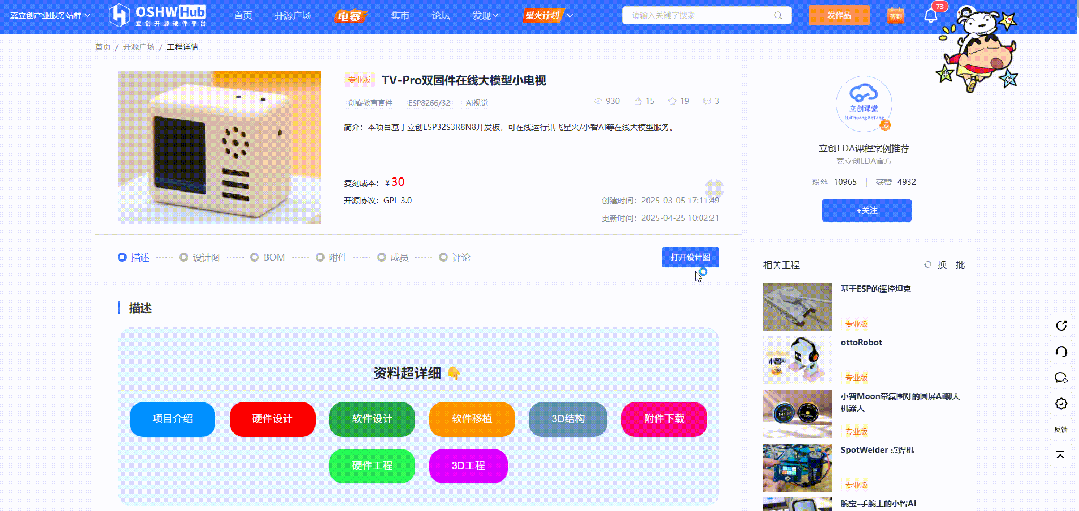The image size is (1079, 511).
Task: Click the views eye icon showing 930
Action: coord(597,101)
